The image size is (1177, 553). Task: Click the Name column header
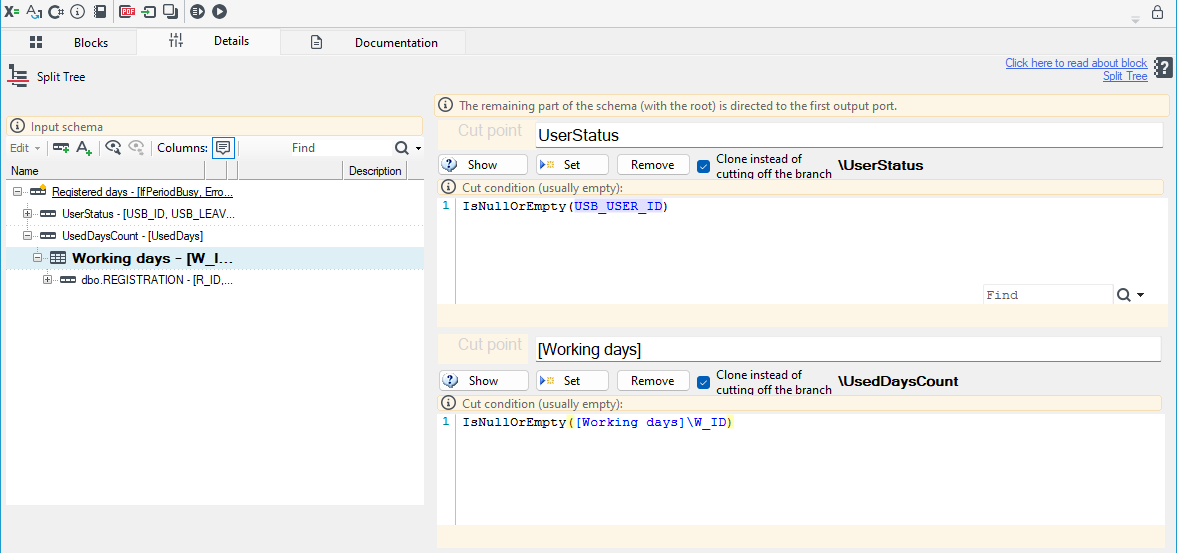tap(105, 171)
